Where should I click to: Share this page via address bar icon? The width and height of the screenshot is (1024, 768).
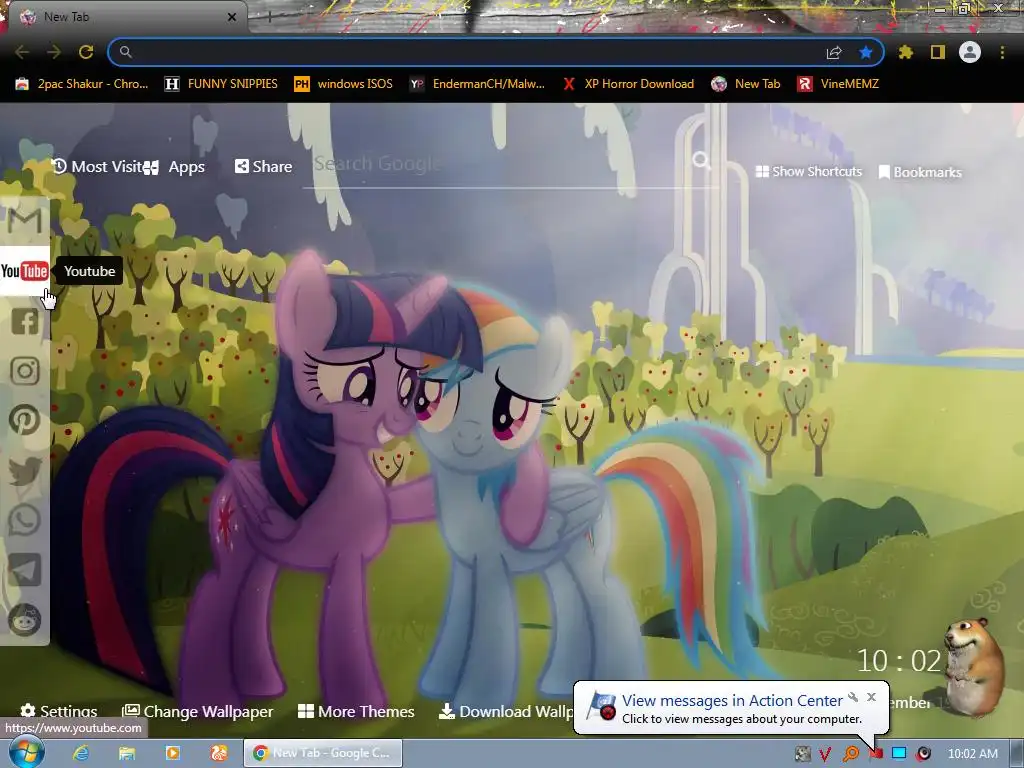tap(834, 52)
